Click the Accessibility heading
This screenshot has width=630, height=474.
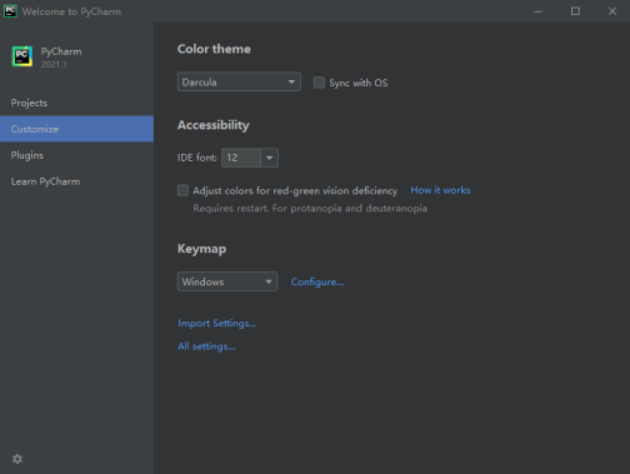tap(213, 125)
